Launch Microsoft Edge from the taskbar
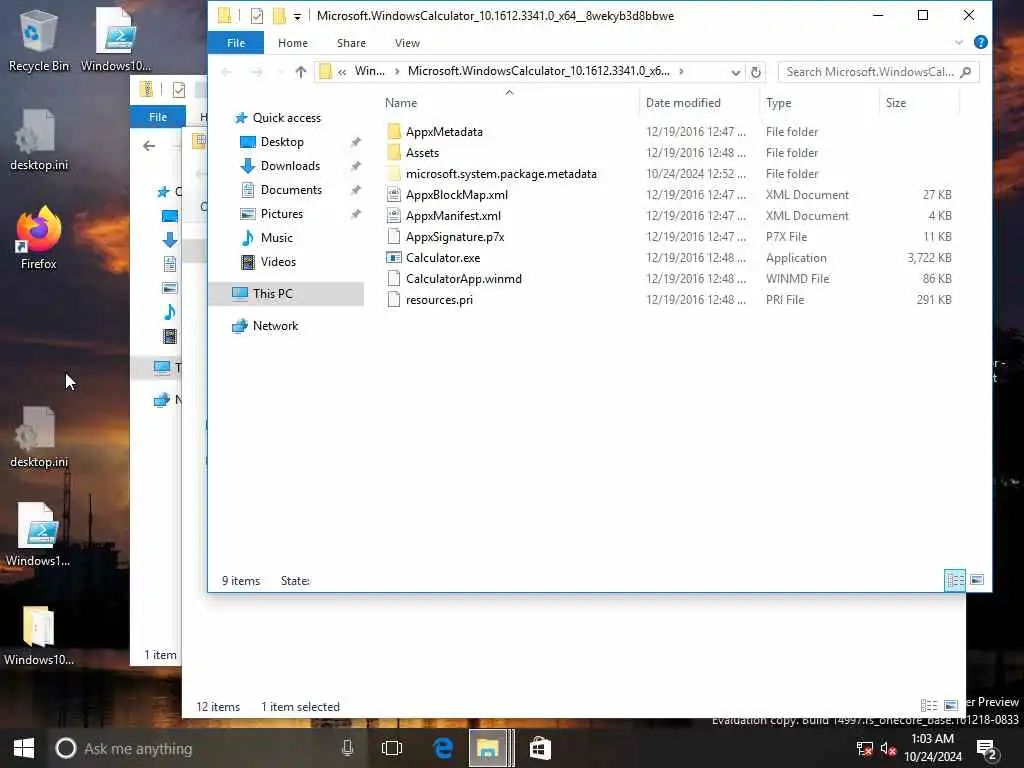Viewport: 1024px width, 768px height. click(443, 748)
